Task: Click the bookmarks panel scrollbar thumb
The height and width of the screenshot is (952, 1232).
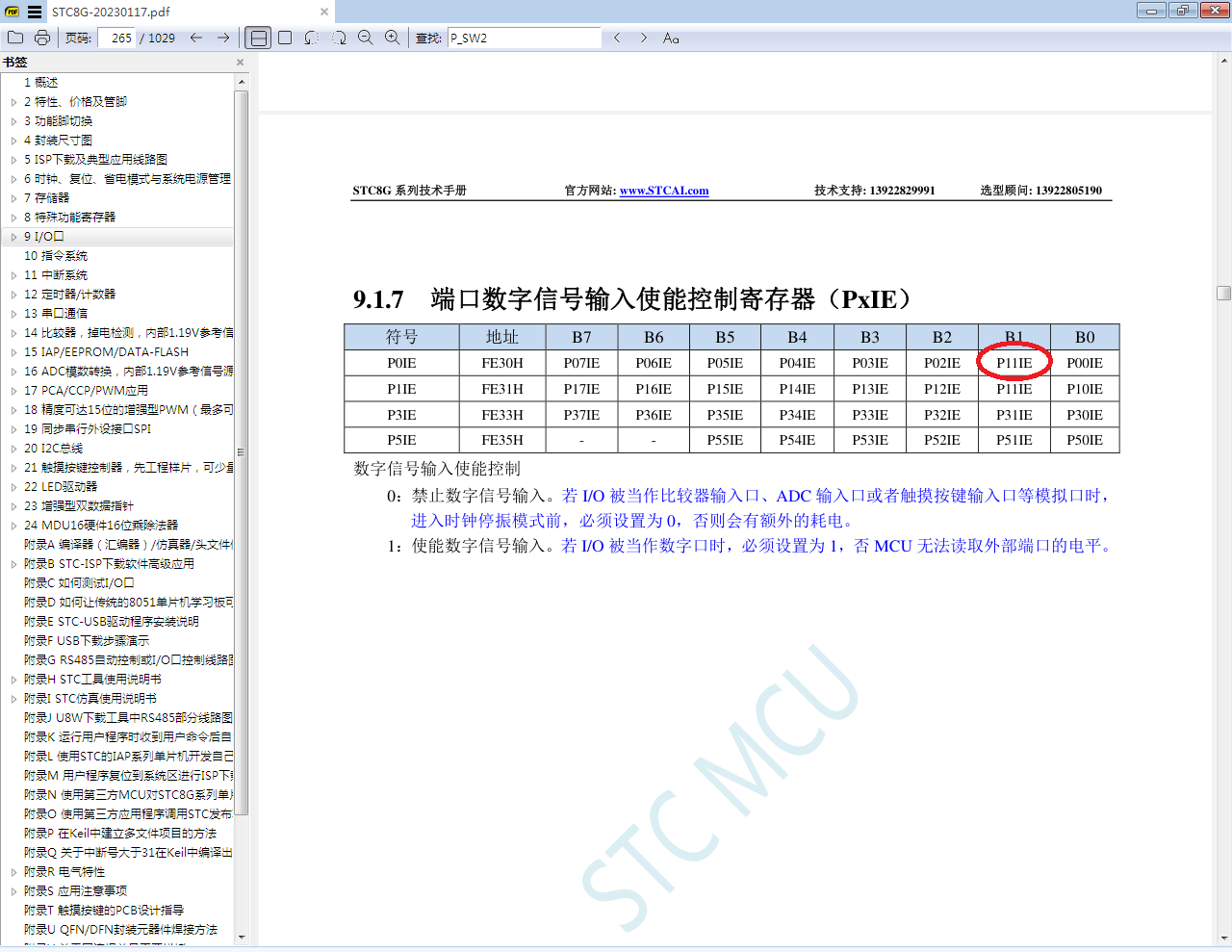Action: tap(242, 452)
